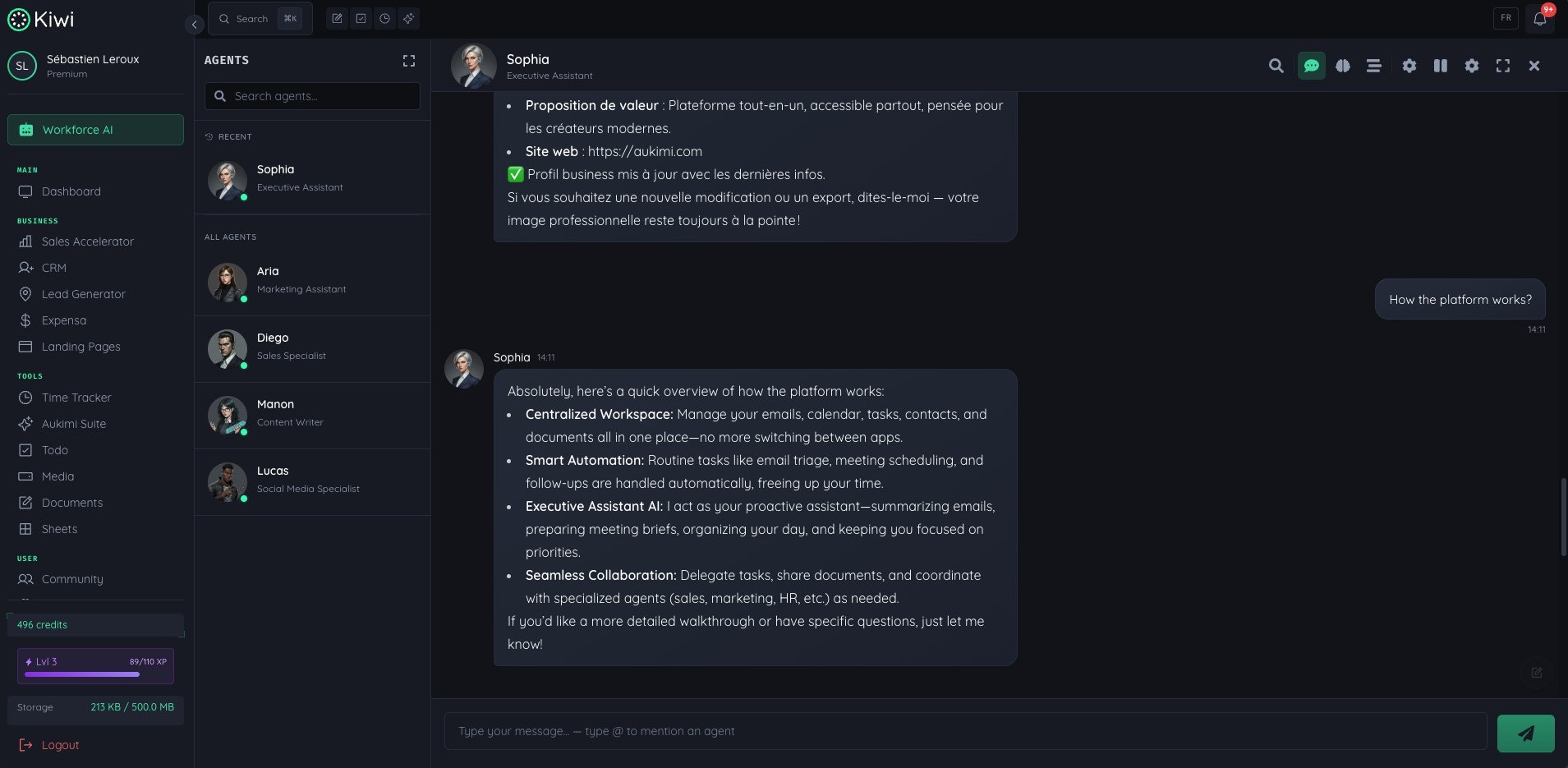Click the pencil edit shortcut in top toolbar
This screenshot has width=1568, height=768.
(337, 18)
